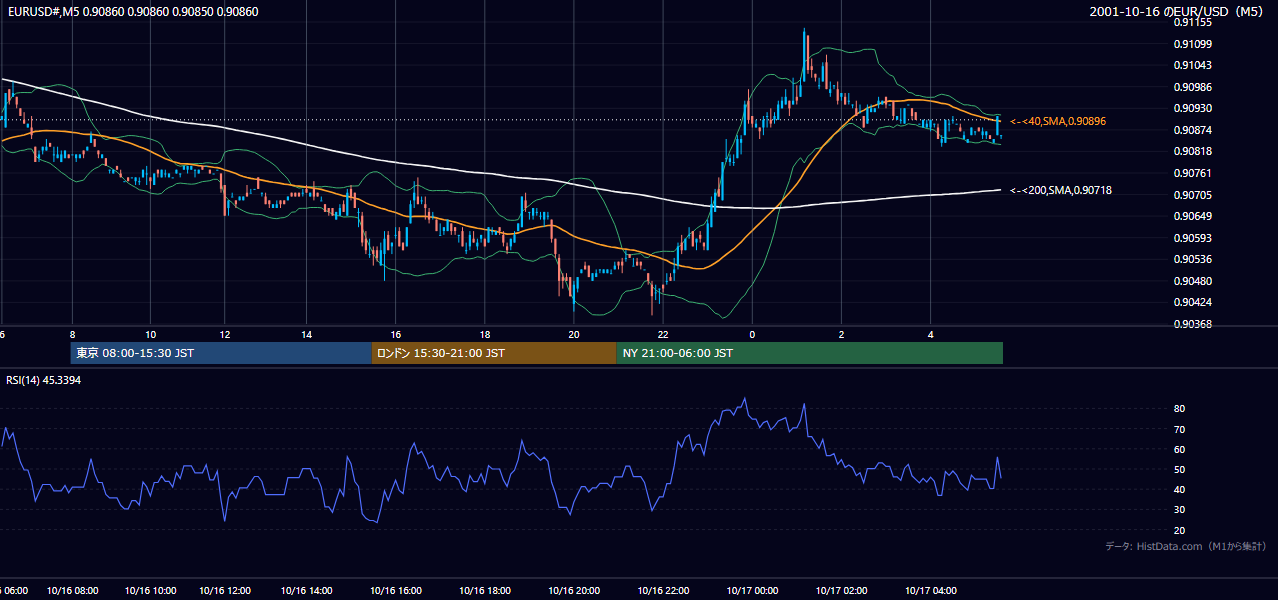
Task: Click the 10/16 18:00 date label
Action: point(485,590)
